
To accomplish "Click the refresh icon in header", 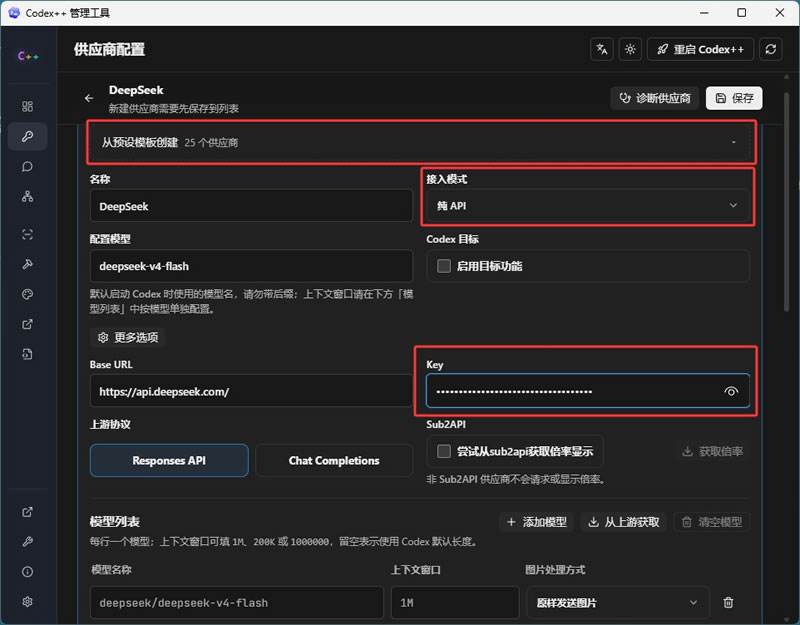I will (770, 49).
